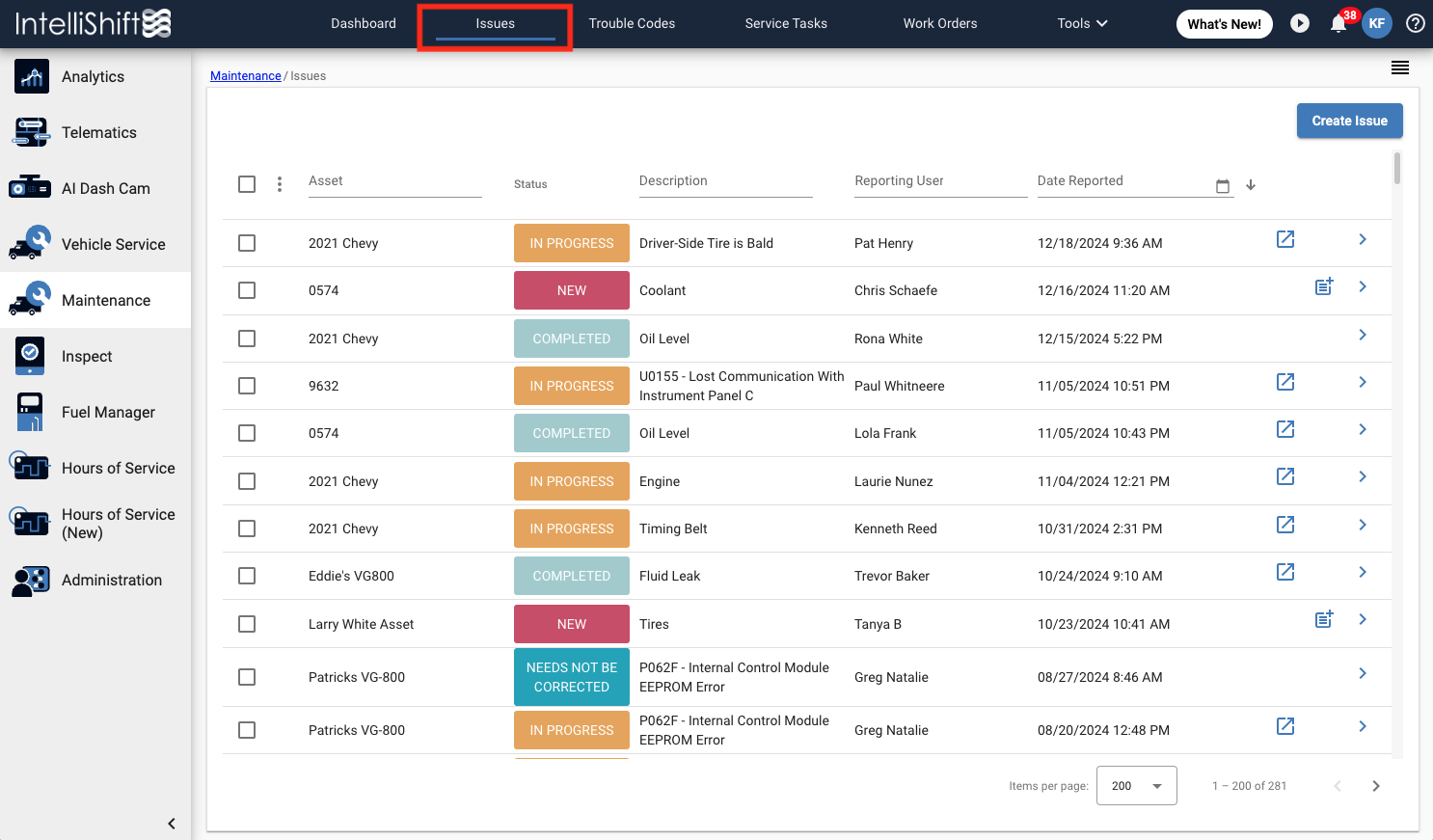Select the Coolant issue checkbox

pos(247,290)
